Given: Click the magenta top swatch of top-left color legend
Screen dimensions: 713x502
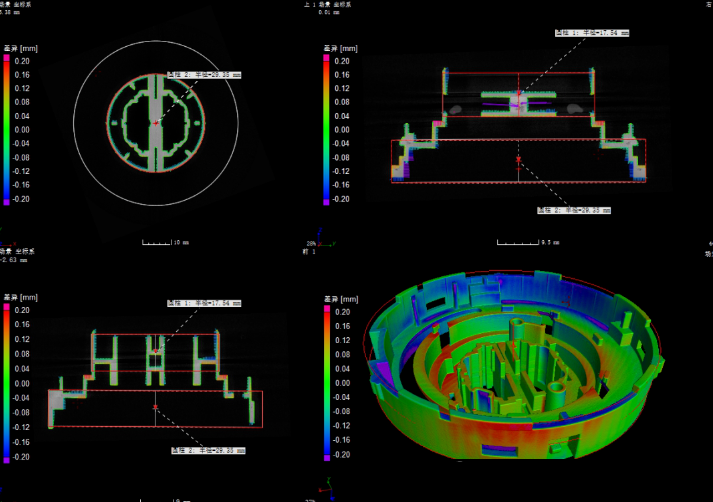Looking at the screenshot, I should [7, 58].
